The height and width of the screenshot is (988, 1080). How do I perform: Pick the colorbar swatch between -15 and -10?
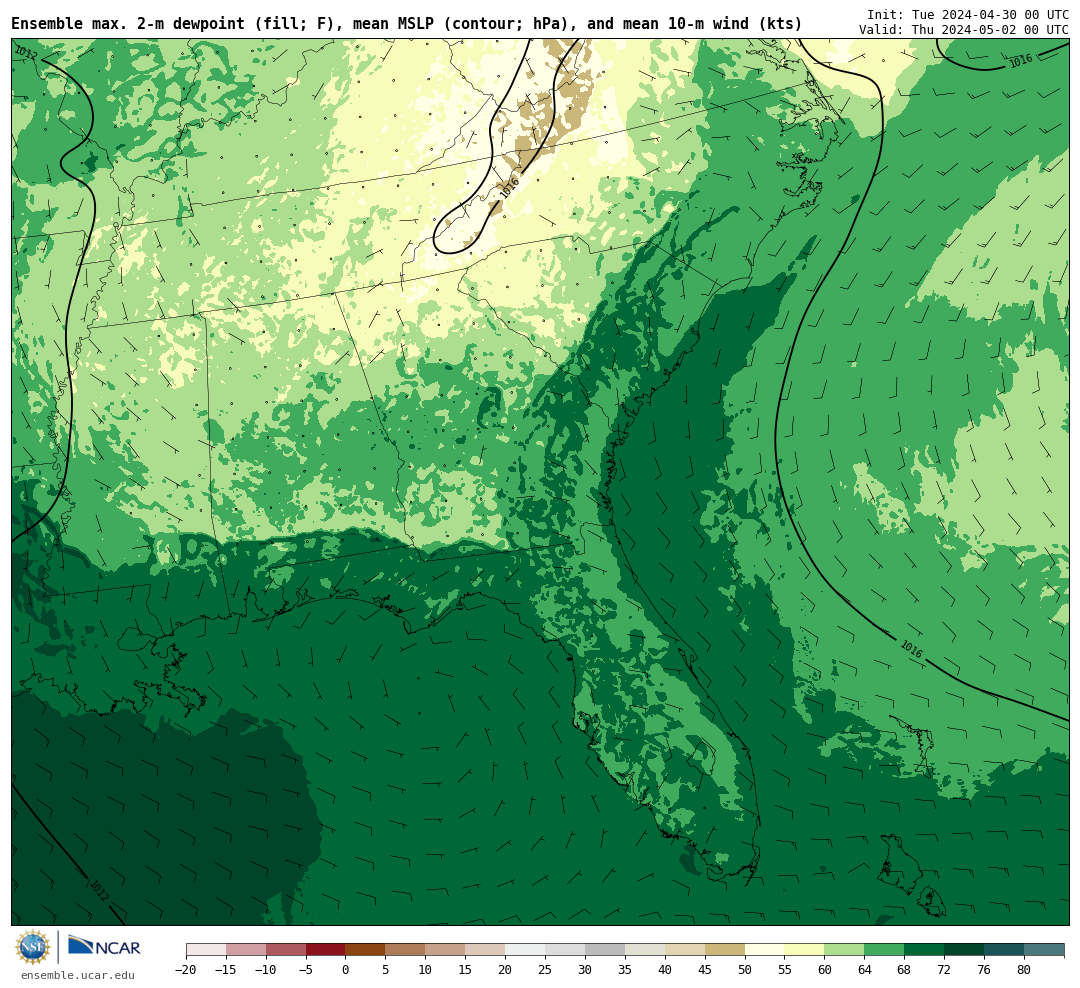pos(246,950)
